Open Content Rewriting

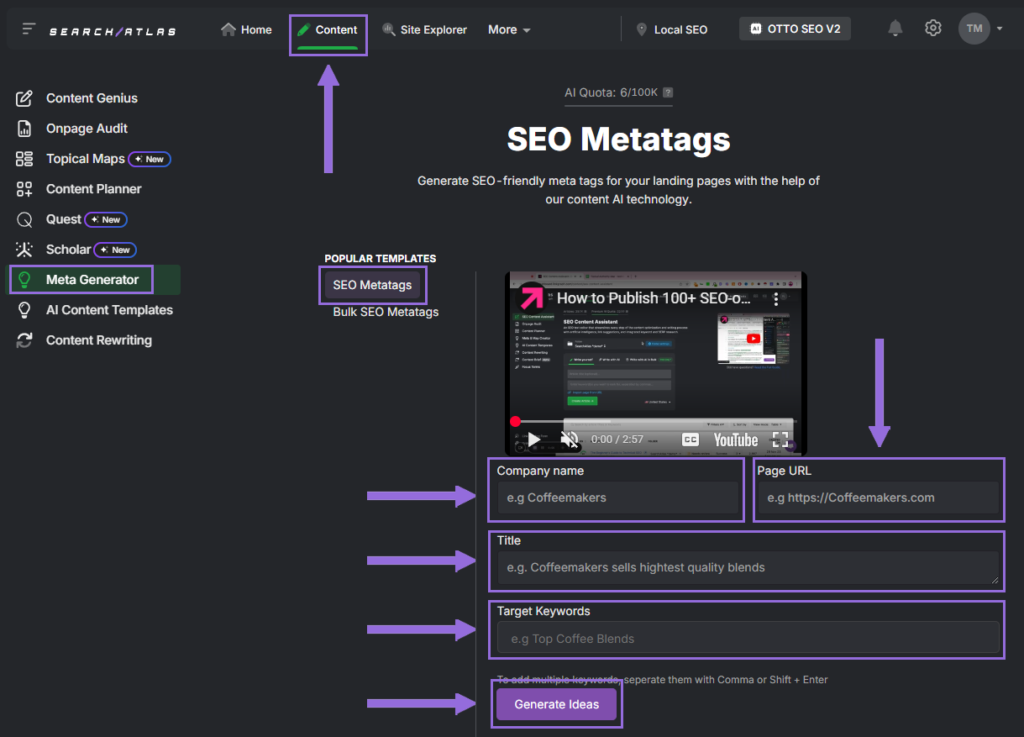tap(99, 340)
